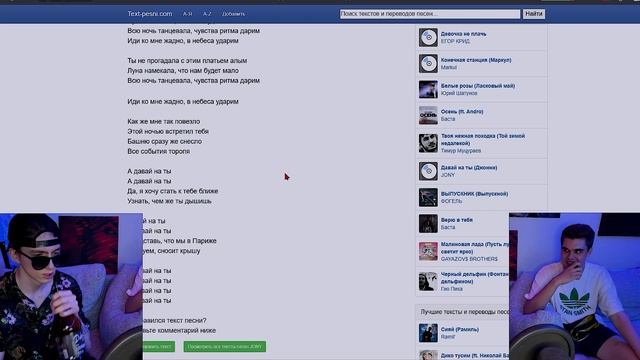The image size is (640, 360).
Task: Open artist Гио Пика
Action: tap(451, 289)
